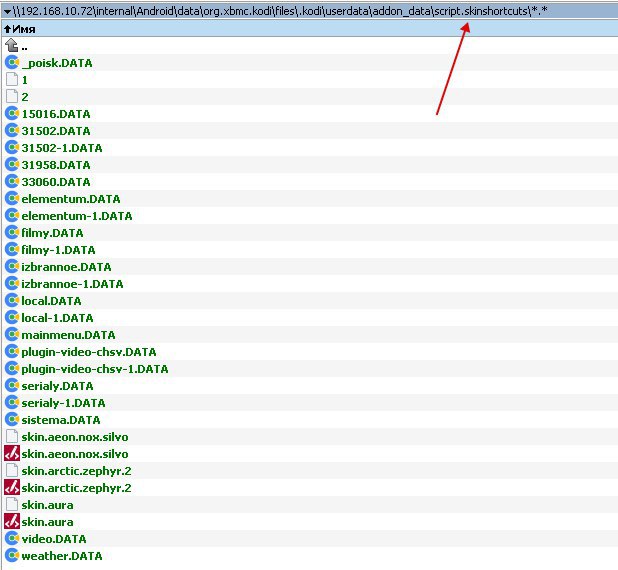
Task: Click blank file icon for skin.aeon.nox.silvo
Action: pos(12,436)
